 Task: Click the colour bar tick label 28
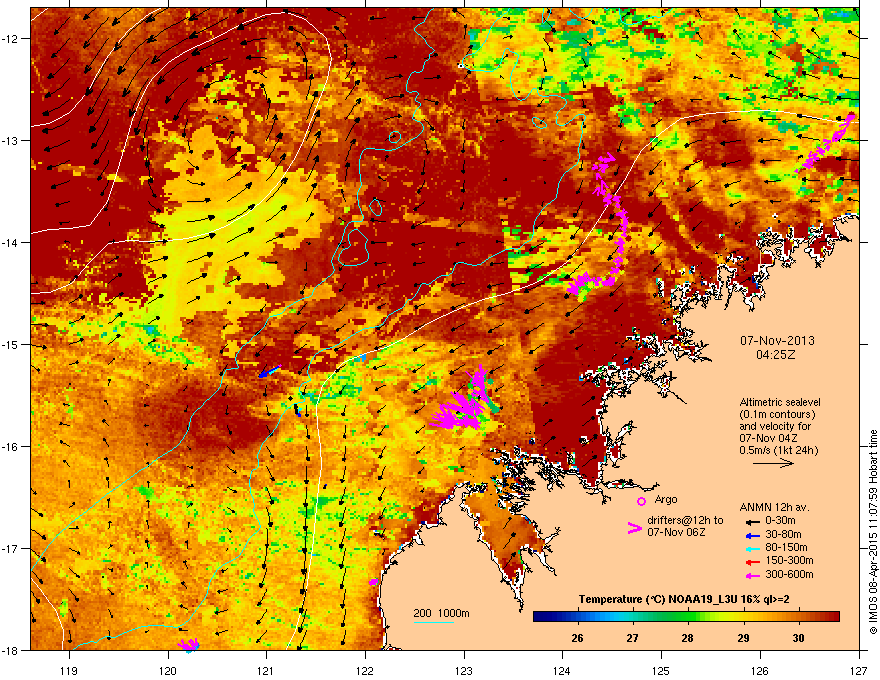(688, 638)
